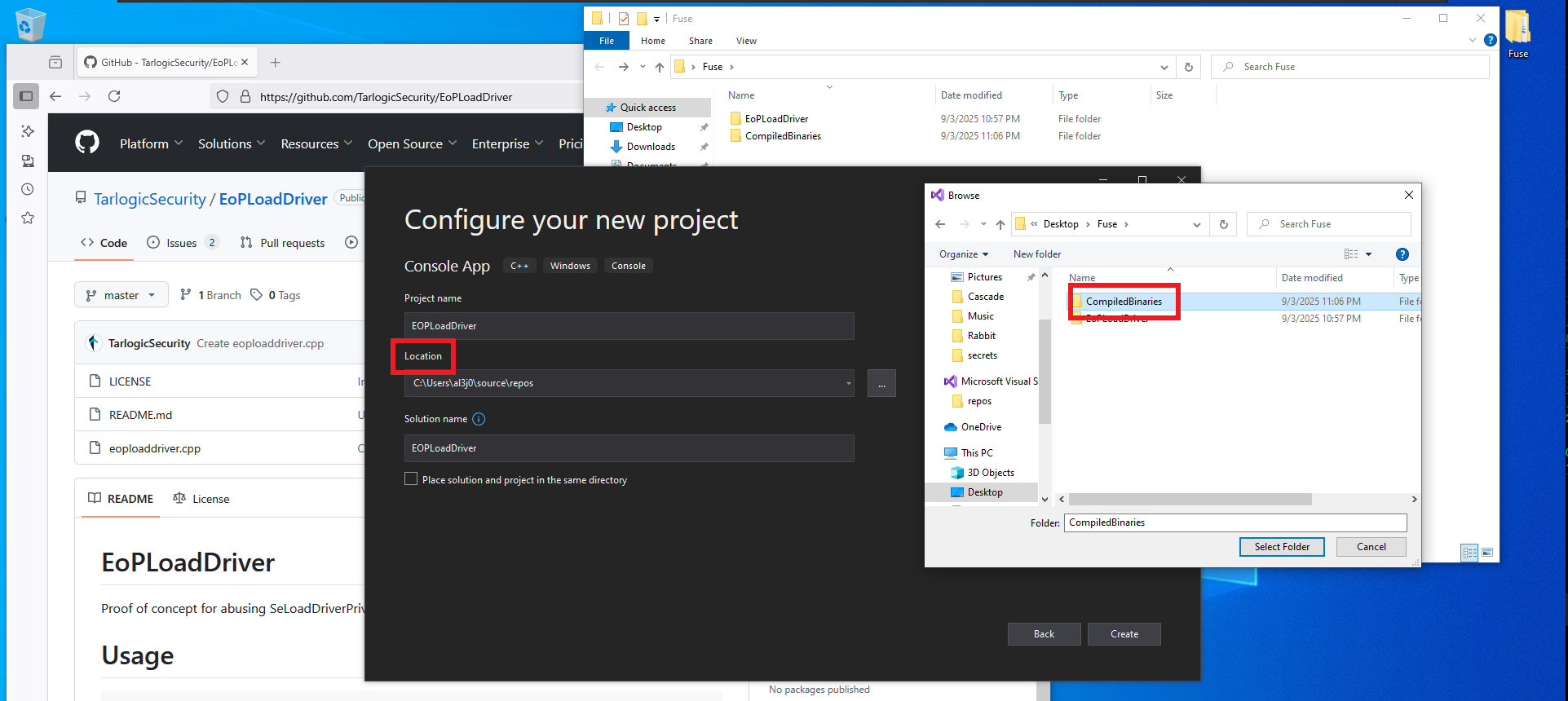Click the Create project button
The image size is (1568, 701).
point(1124,634)
